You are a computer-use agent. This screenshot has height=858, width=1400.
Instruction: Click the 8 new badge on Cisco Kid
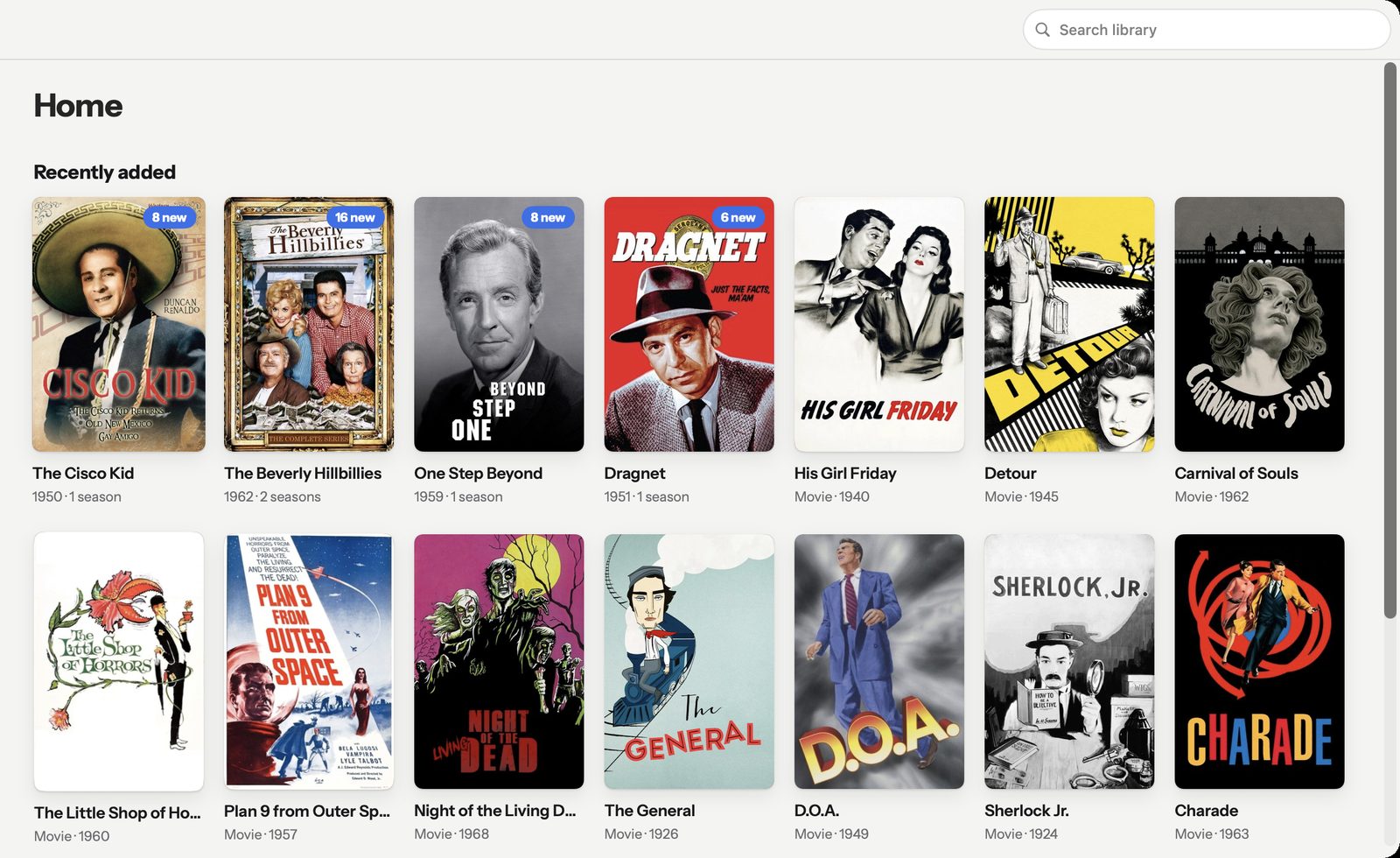click(169, 217)
